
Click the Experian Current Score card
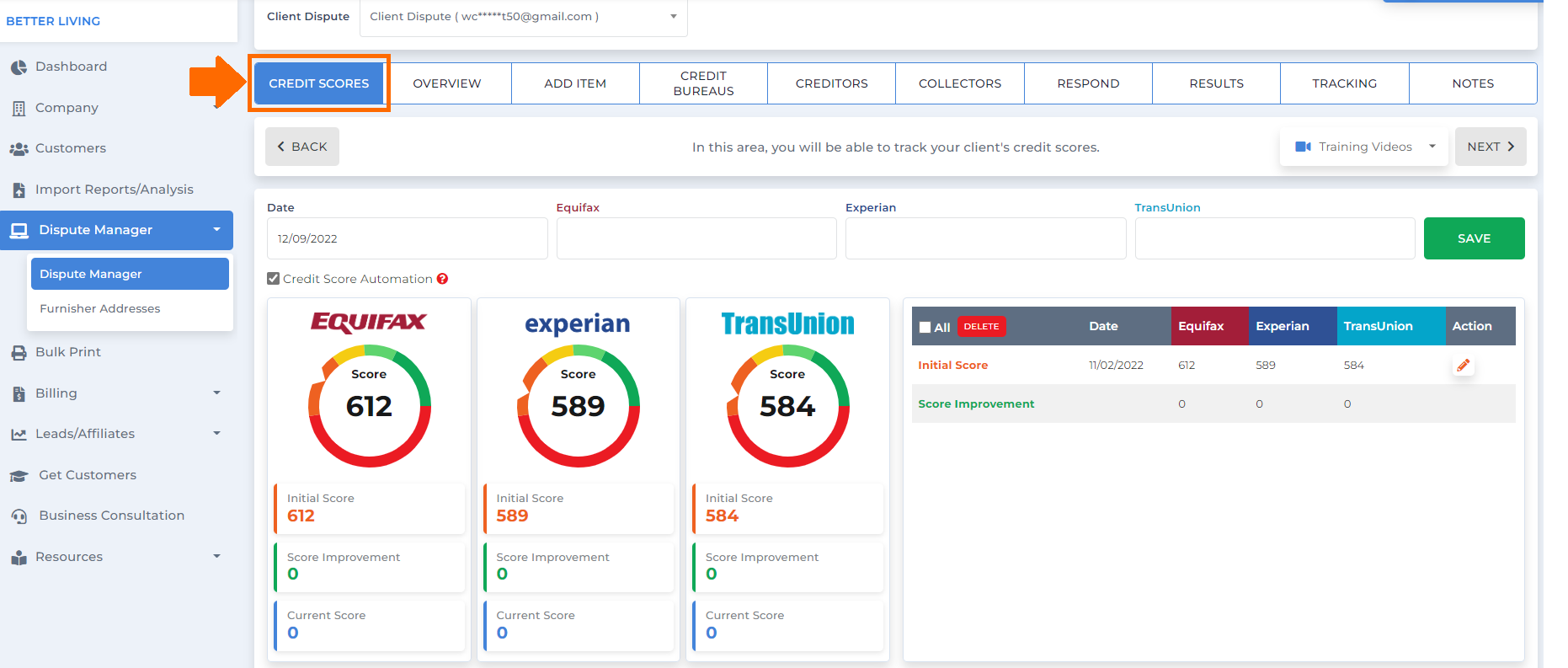click(x=579, y=625)
